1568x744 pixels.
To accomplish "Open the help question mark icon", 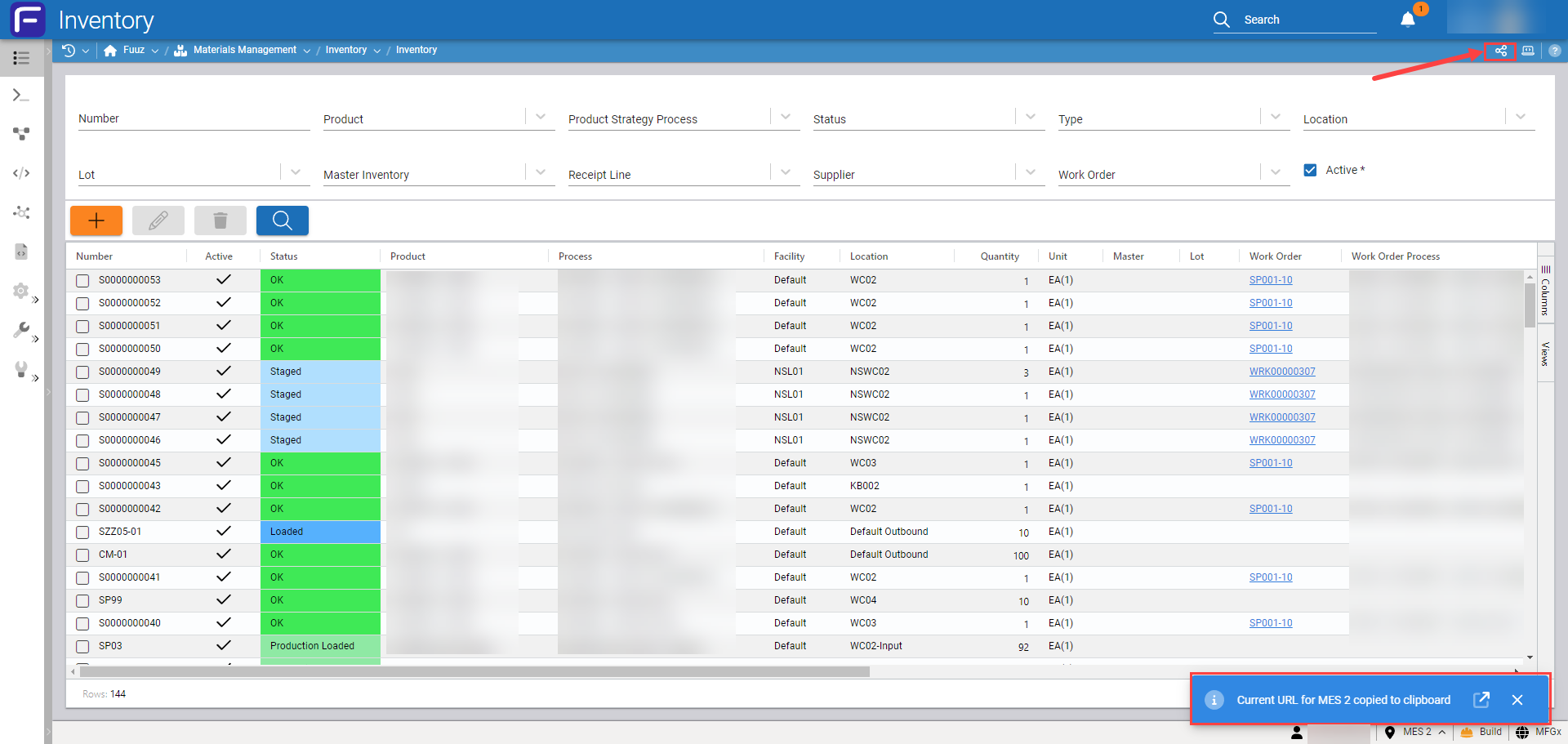I will (x=1554, y=51).
